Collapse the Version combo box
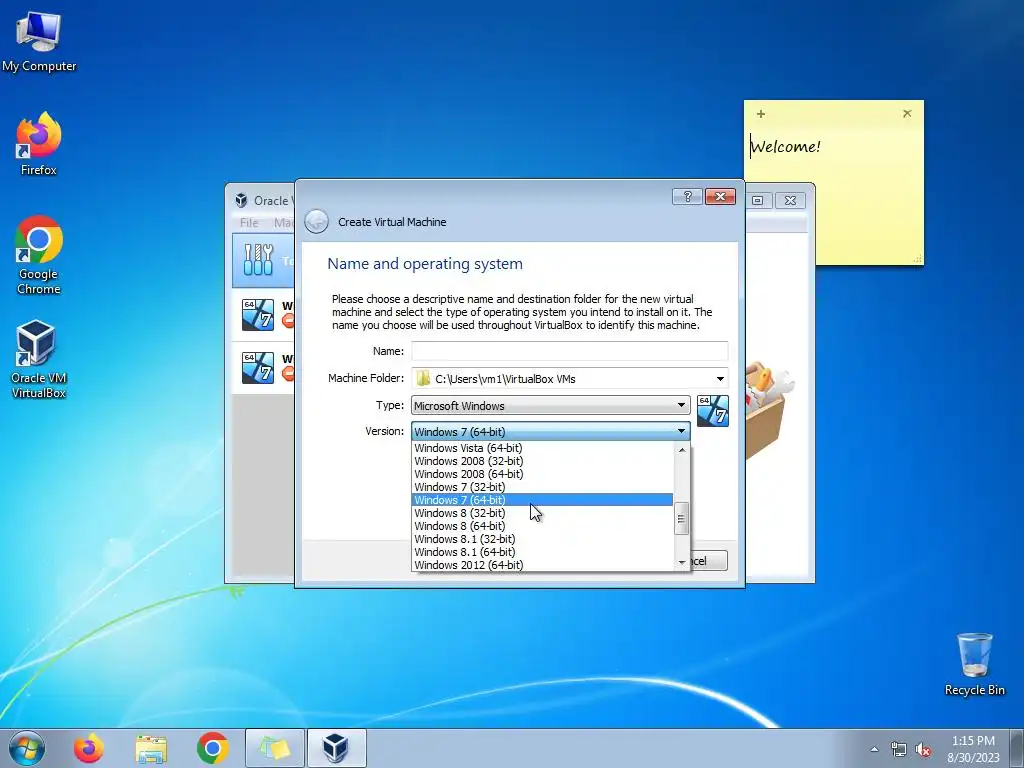This screenshot has height=768, width=1024. click(551, 432)
